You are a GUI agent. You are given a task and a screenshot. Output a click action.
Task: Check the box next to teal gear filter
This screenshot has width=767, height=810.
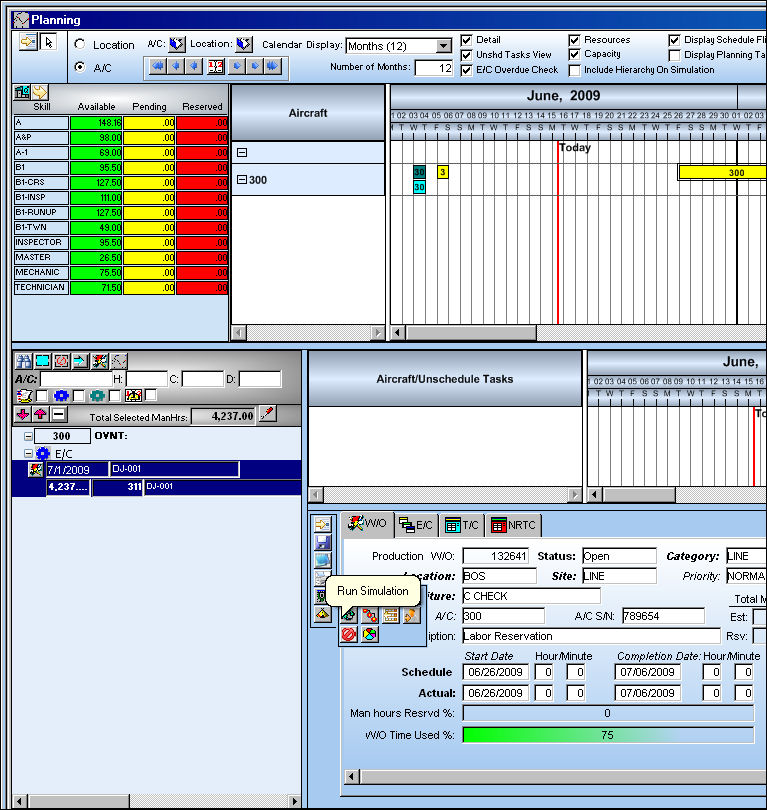115,396
